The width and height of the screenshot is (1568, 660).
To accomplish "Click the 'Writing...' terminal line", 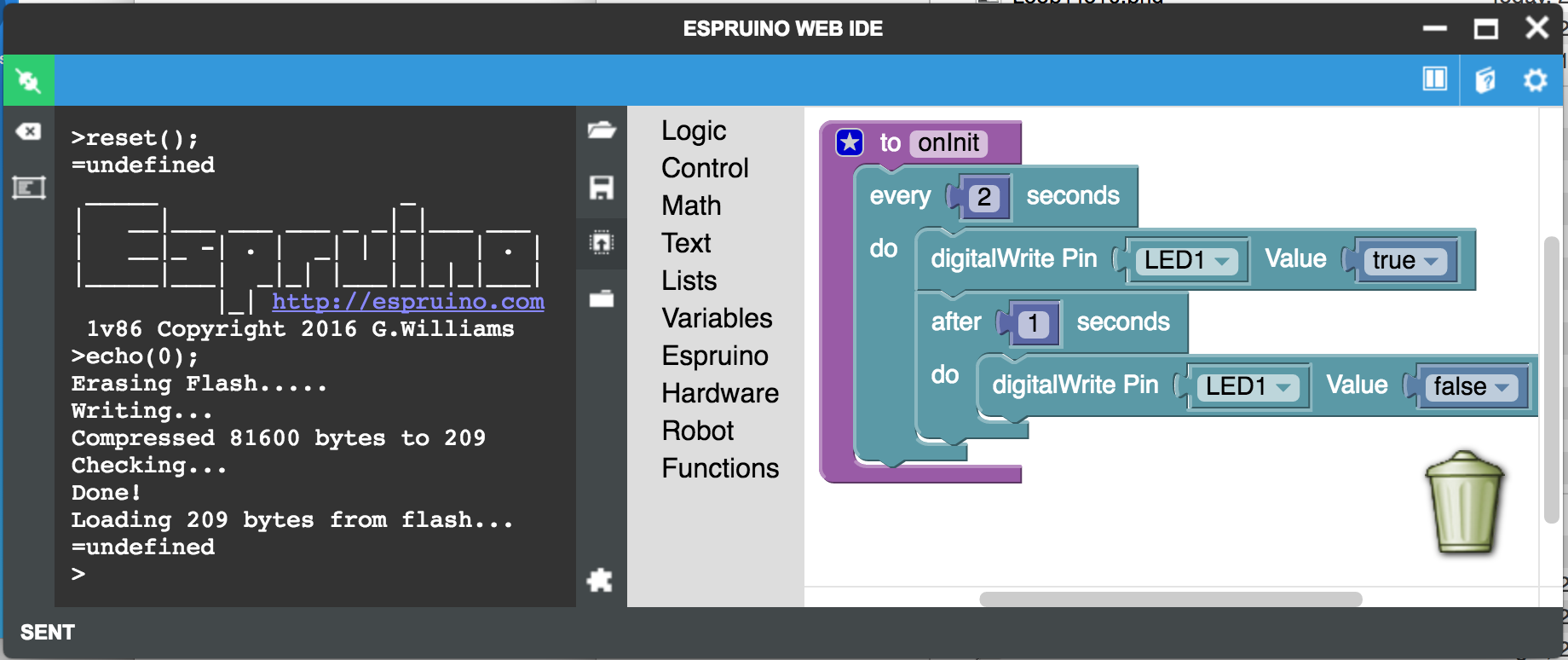I will pyautogui.click(x=141, y=410).
